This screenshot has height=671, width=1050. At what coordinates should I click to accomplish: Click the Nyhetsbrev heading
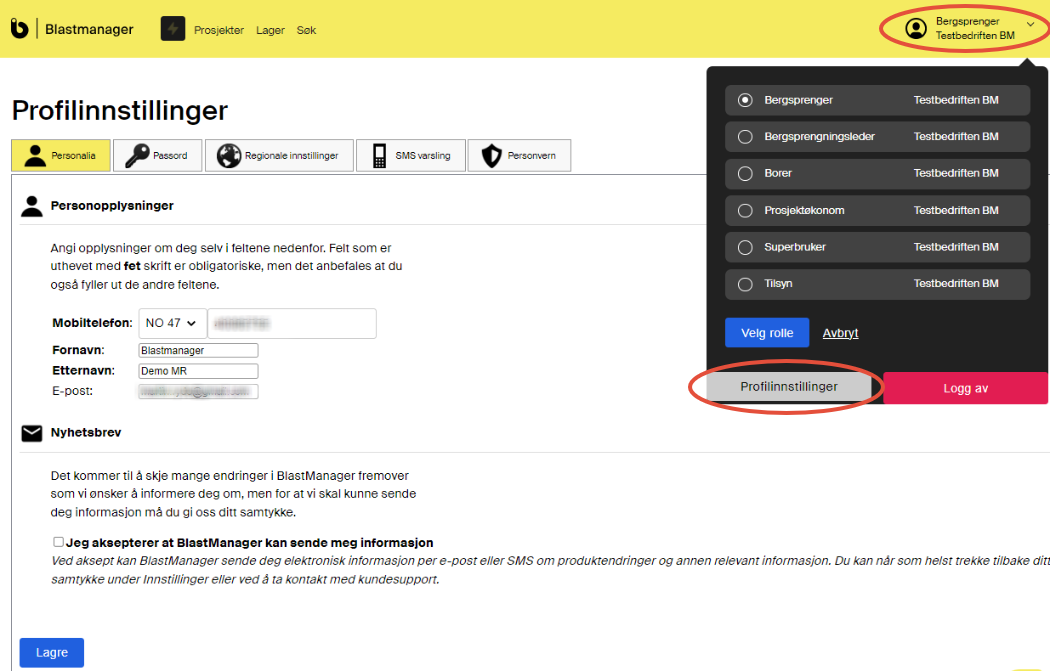click(x=86, y=433)
